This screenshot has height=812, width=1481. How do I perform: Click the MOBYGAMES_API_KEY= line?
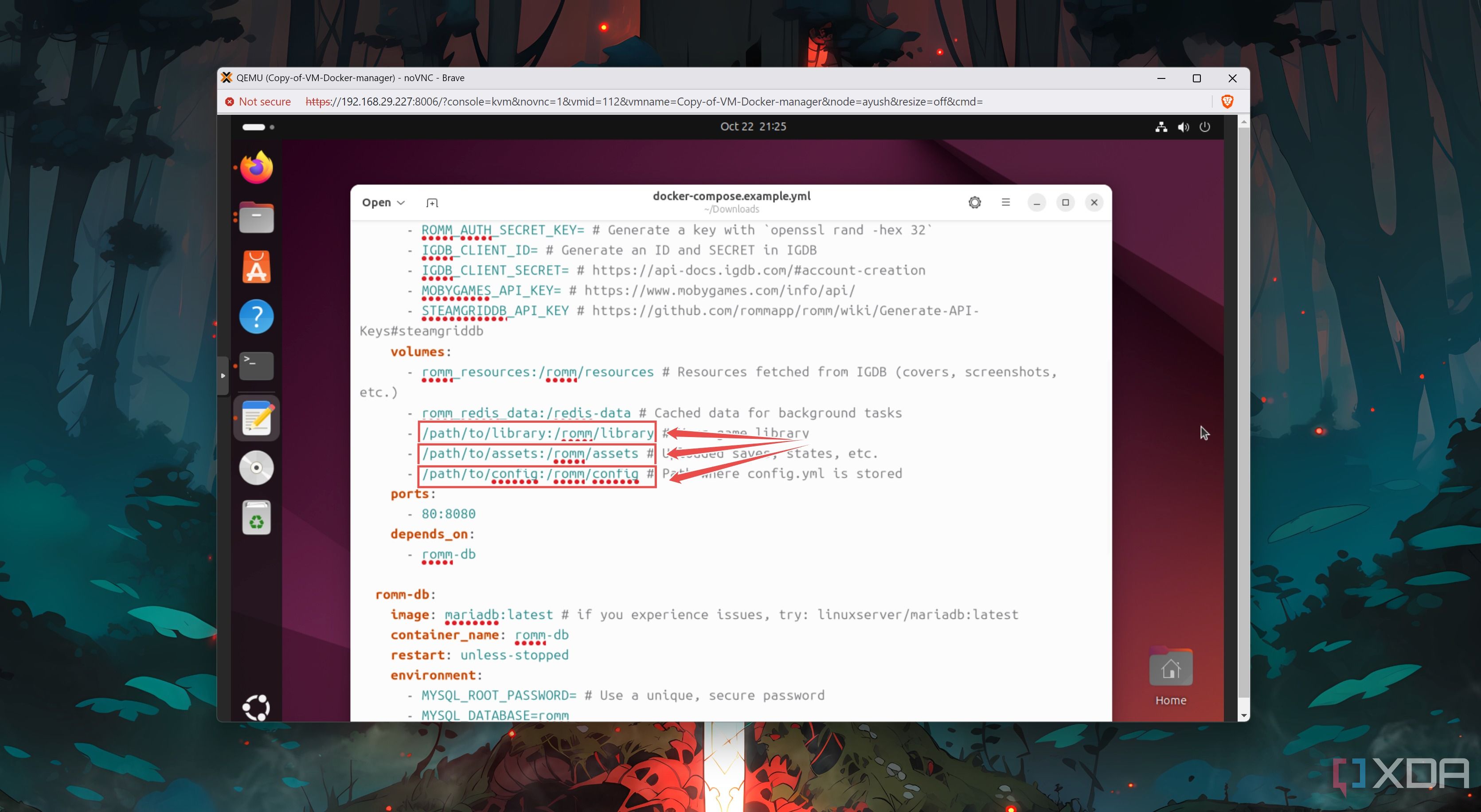point(638,291)
